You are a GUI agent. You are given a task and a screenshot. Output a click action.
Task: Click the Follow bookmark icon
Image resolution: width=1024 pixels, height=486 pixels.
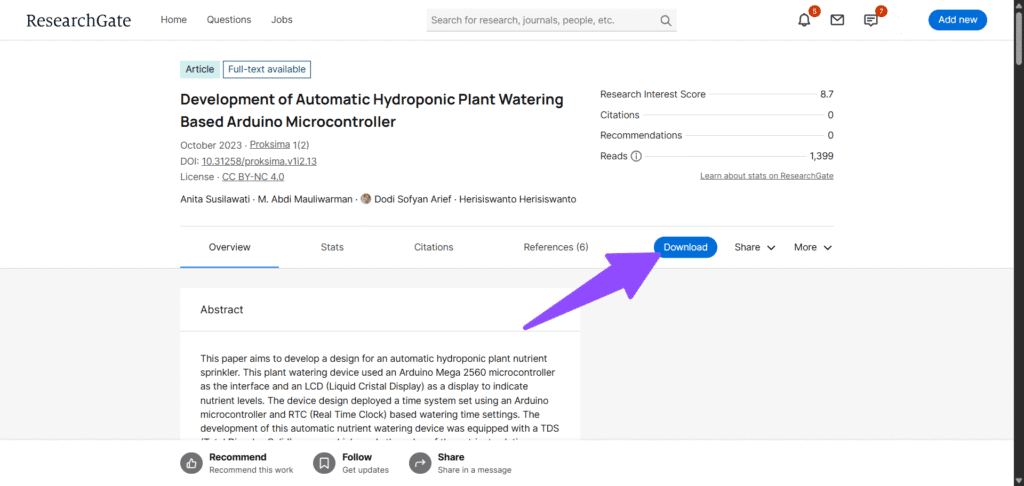click(x=323, y=463)
